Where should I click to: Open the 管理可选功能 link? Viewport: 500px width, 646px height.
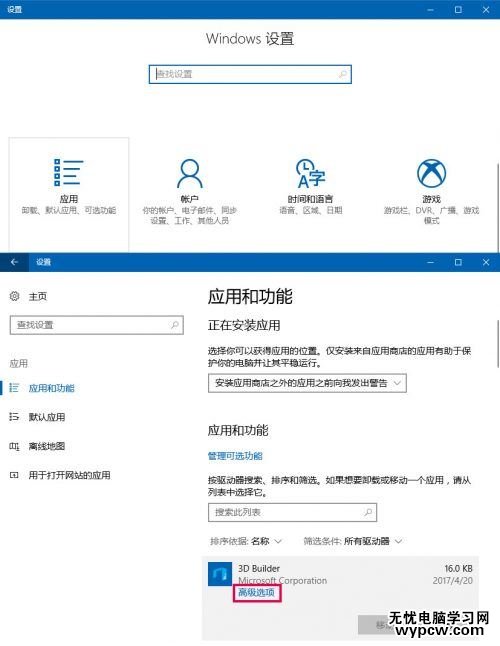tap(235, 456)
